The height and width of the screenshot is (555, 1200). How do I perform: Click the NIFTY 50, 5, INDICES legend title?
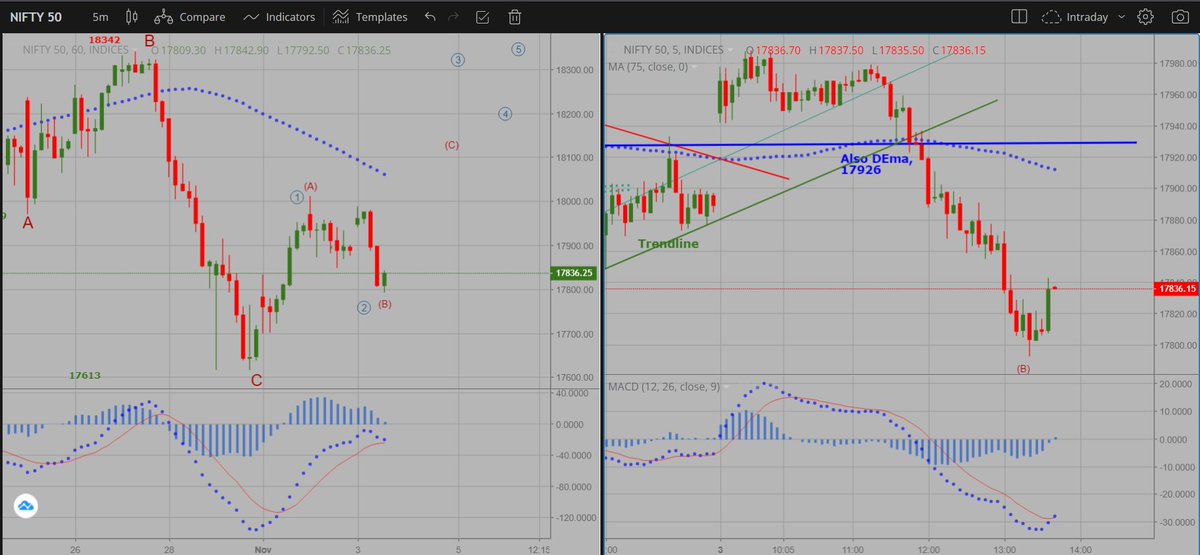(x=675, y=49)
